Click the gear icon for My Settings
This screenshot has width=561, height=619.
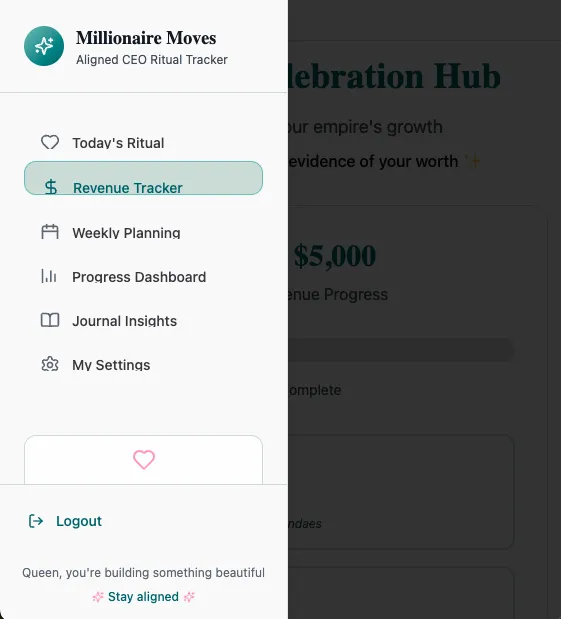click(50, 364)
